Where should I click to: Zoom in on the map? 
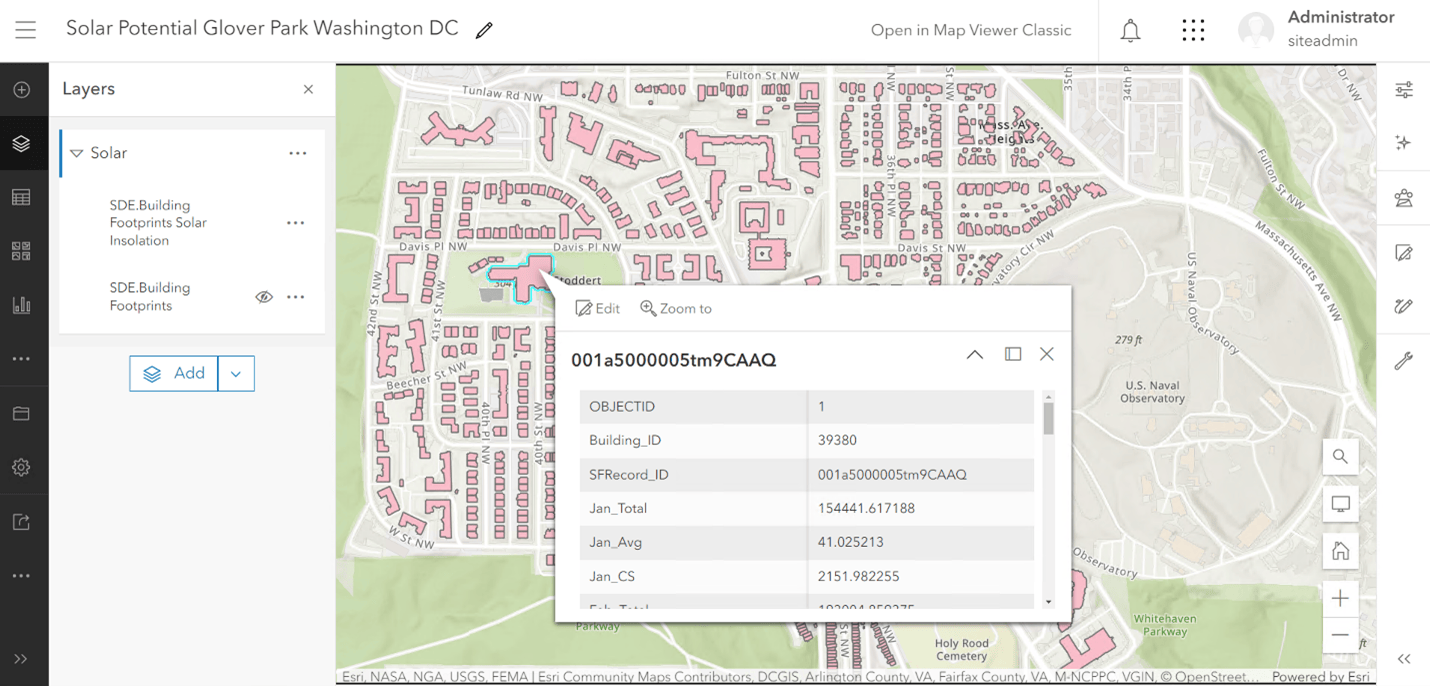click(1340, 598)
